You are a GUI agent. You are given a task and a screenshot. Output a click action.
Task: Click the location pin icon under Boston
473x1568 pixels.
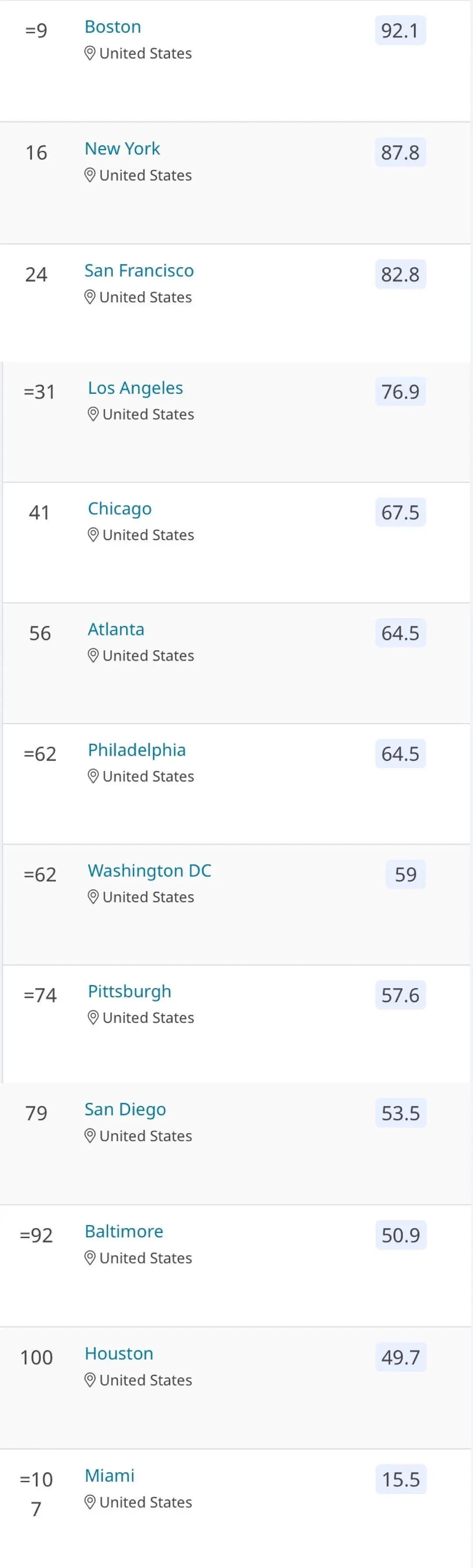(x=89, y=53)
